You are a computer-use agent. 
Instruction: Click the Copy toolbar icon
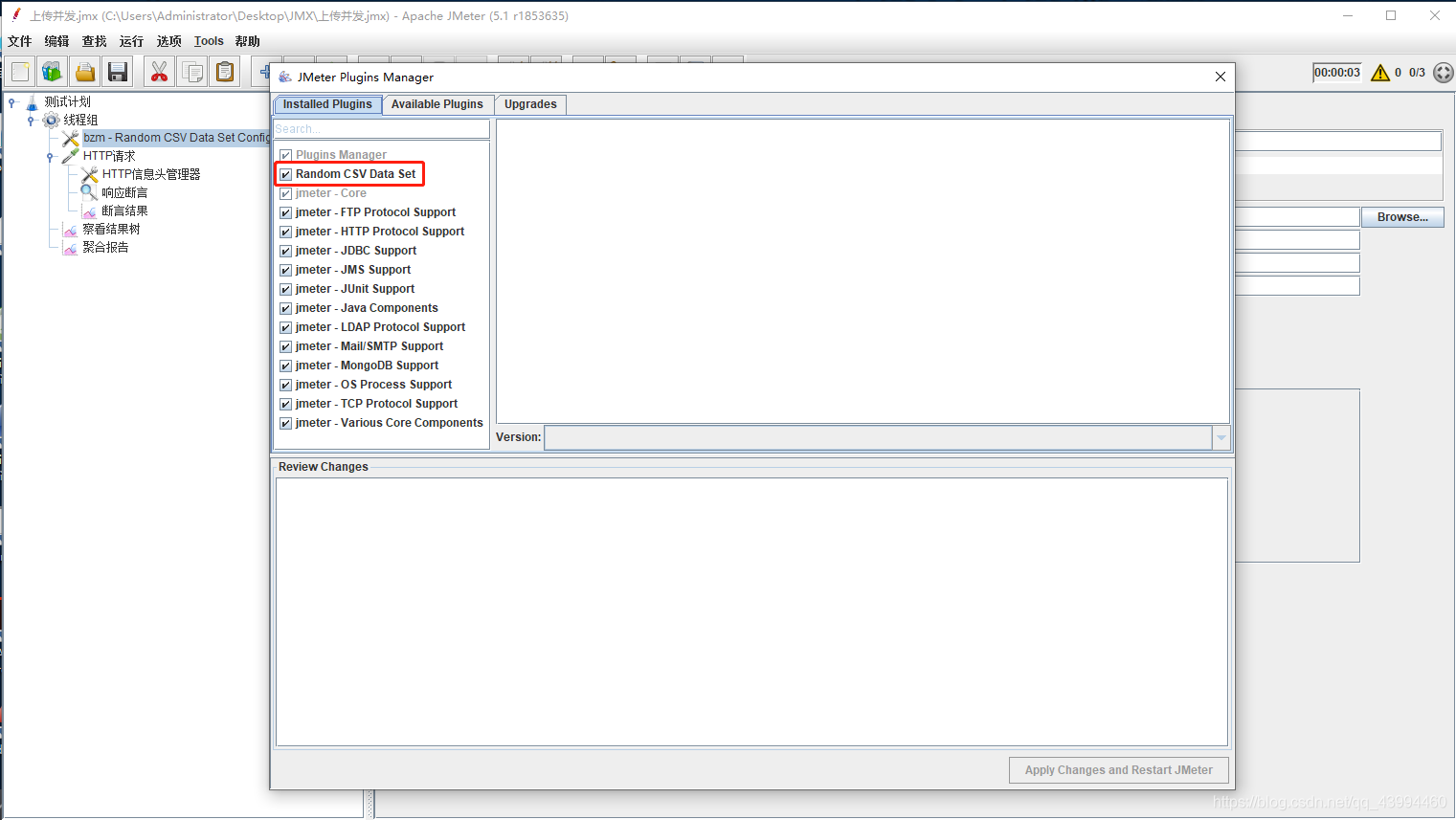tap(192, 72)
